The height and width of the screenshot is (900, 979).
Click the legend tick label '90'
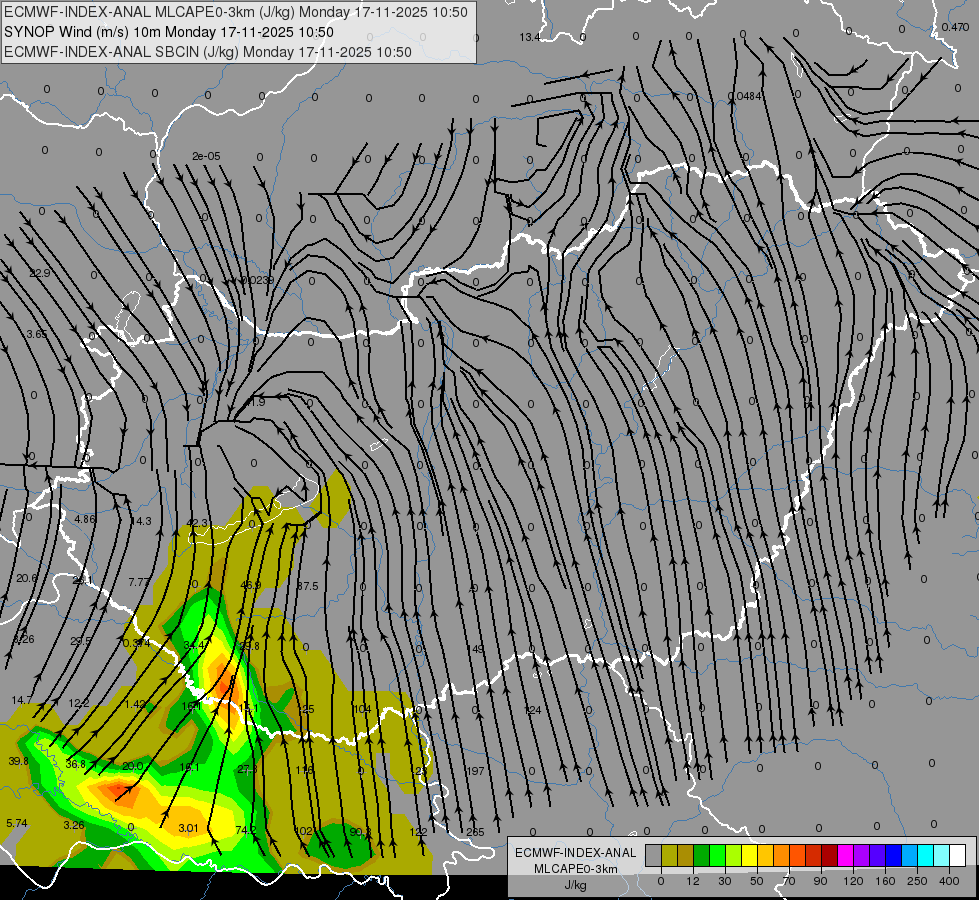(820, 881)
